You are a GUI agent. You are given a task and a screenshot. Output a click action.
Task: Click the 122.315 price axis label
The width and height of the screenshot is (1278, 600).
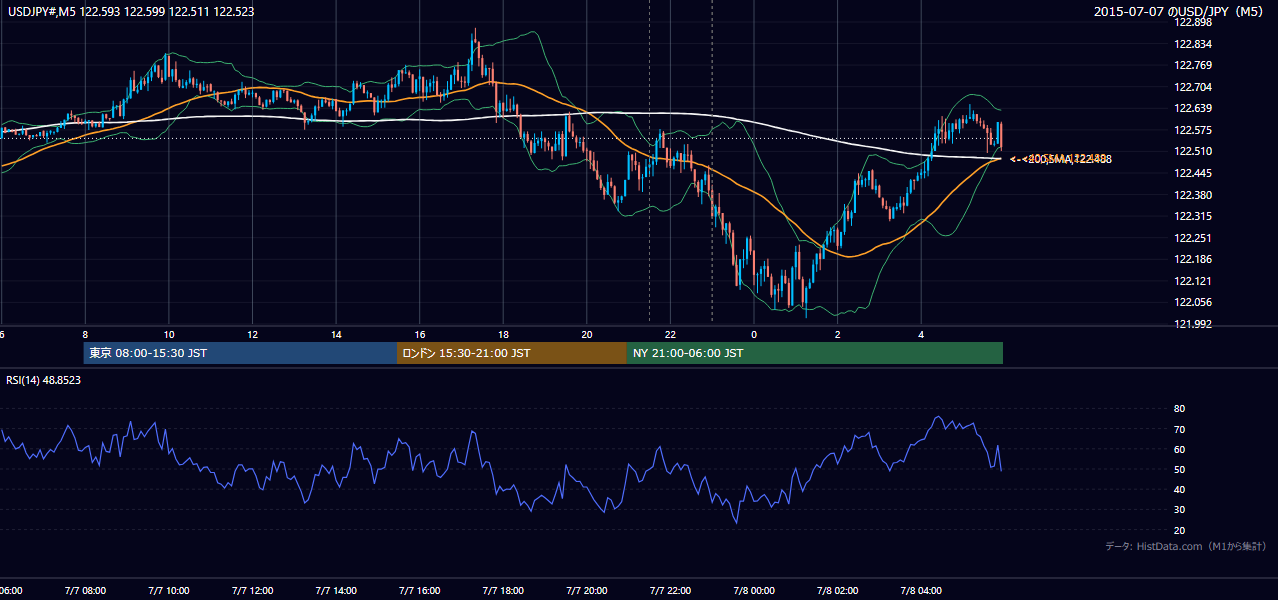(x=1191, y=216)
